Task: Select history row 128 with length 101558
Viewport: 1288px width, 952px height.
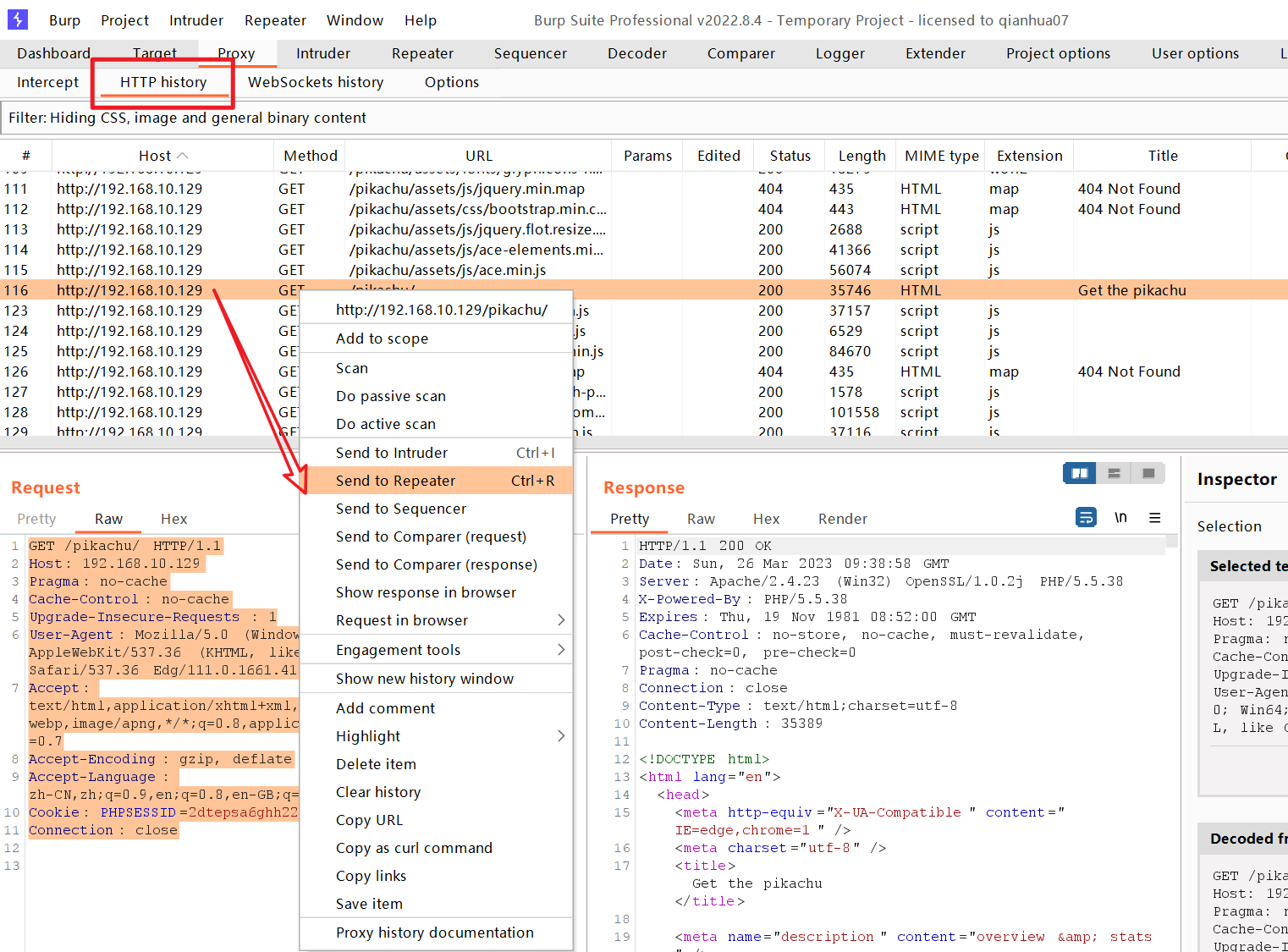Action: tap(644, 412)
